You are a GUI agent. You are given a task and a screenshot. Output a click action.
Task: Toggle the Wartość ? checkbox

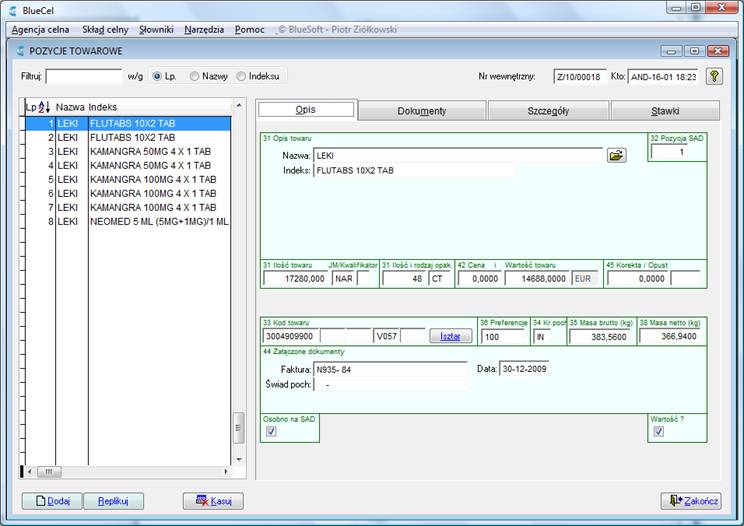658,431
